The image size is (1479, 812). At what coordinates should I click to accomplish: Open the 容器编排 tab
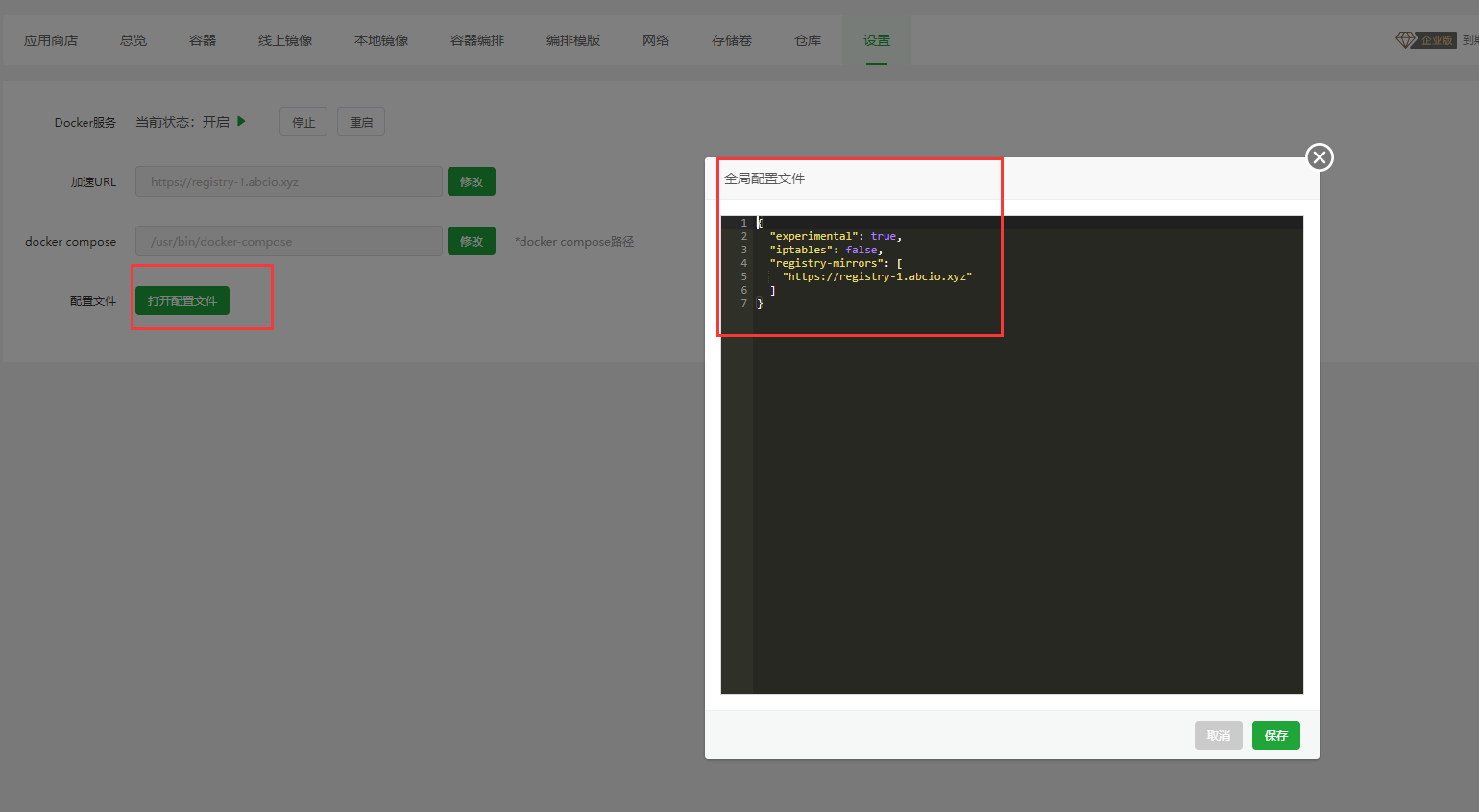(x=477, y=40)
